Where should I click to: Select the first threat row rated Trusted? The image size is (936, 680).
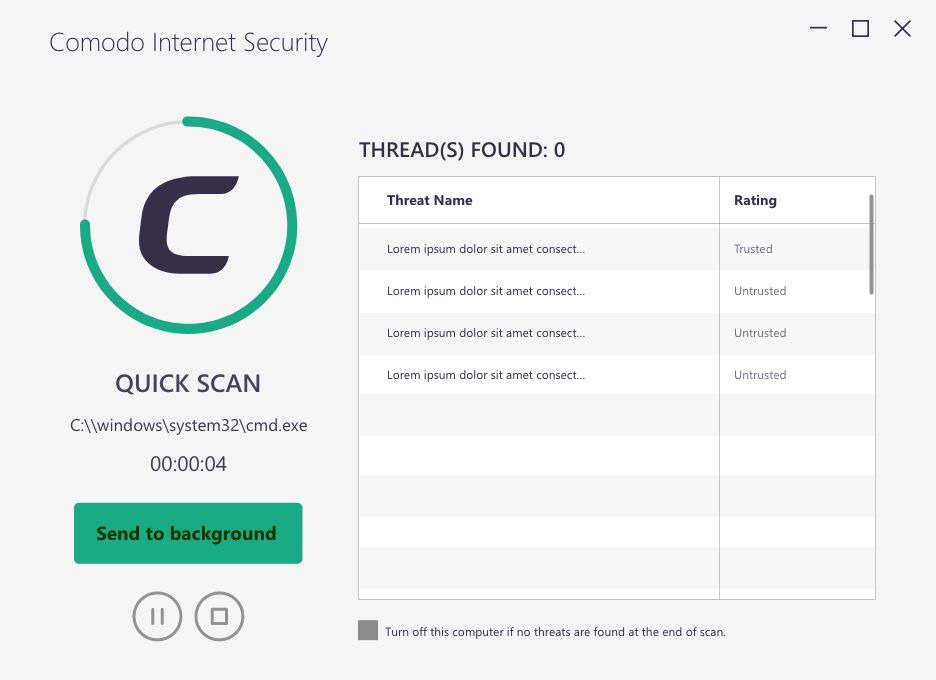click(x=617, y=249)
